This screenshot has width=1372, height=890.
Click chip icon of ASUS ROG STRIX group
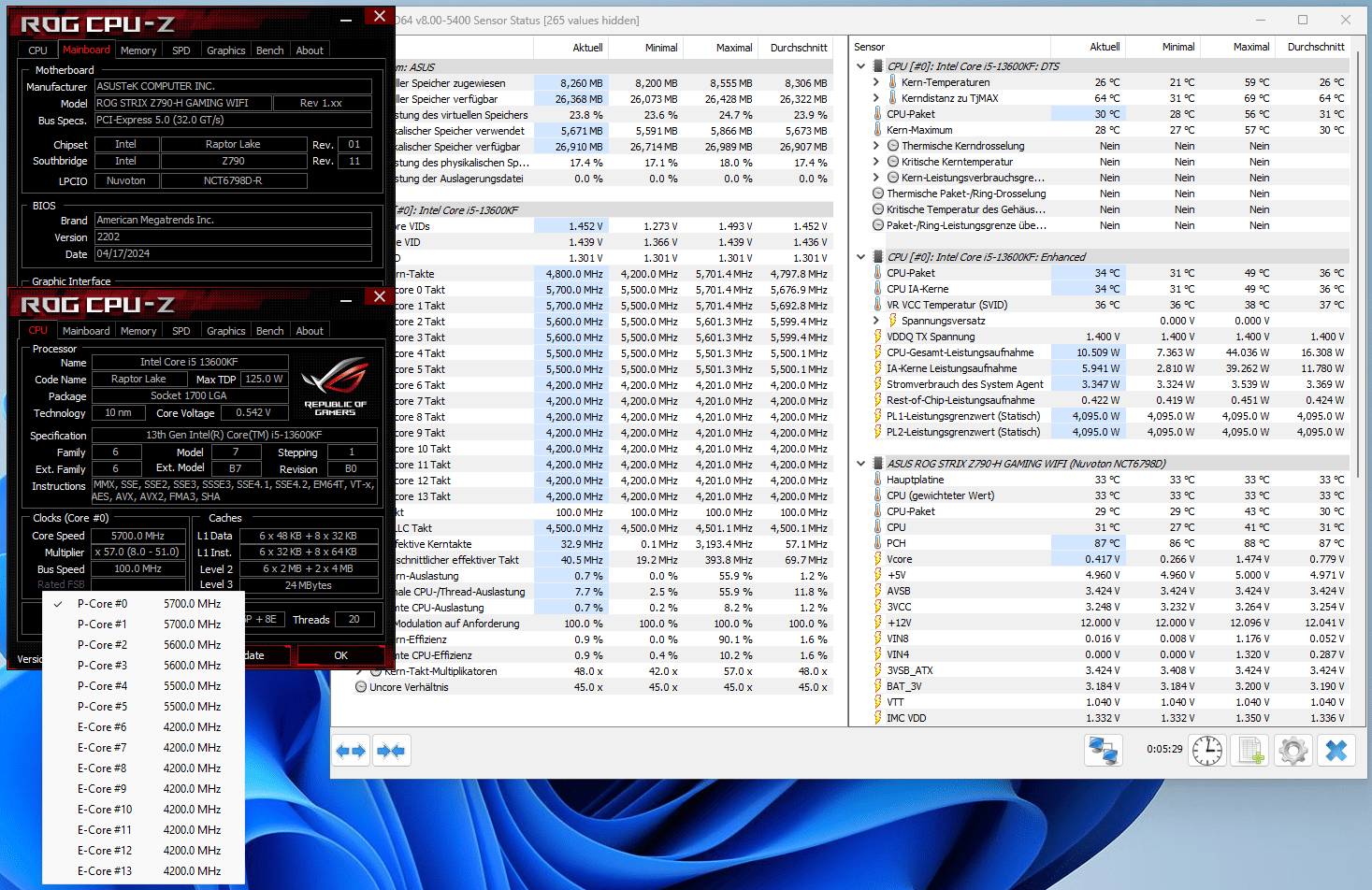[x=878, y=464]
